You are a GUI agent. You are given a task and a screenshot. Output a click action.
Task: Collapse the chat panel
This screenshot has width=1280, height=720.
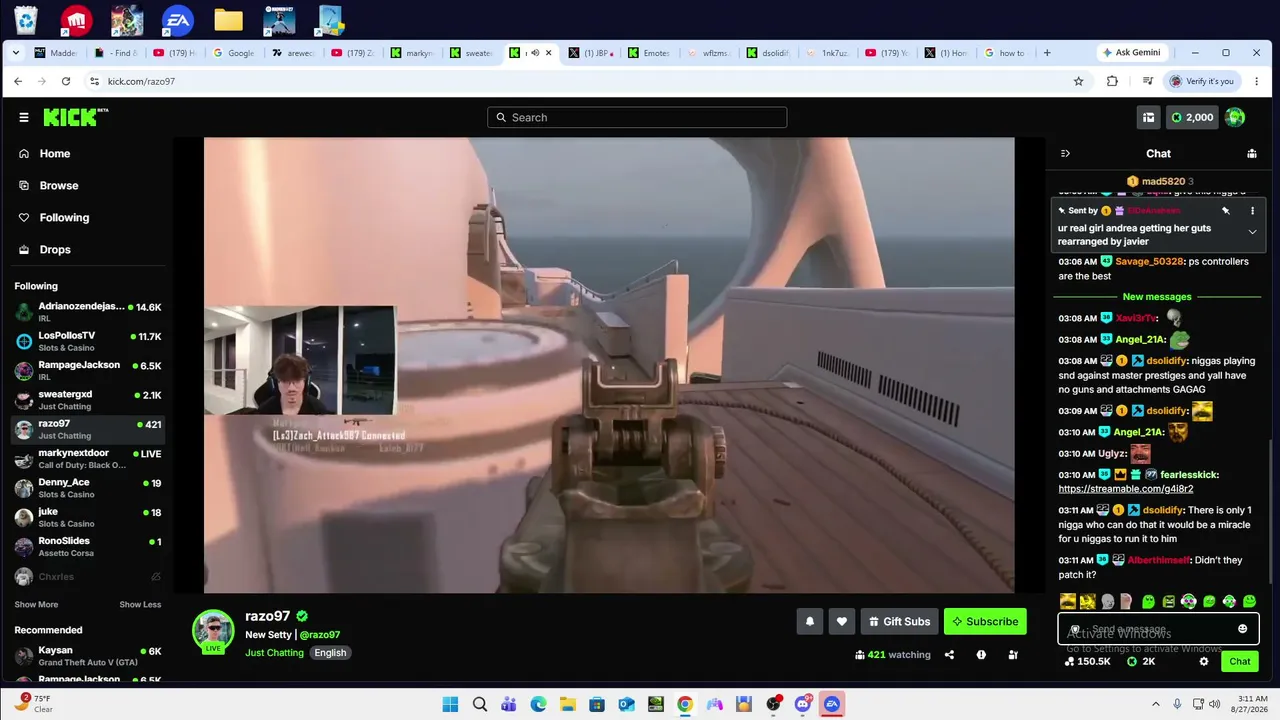(1065, 153)
